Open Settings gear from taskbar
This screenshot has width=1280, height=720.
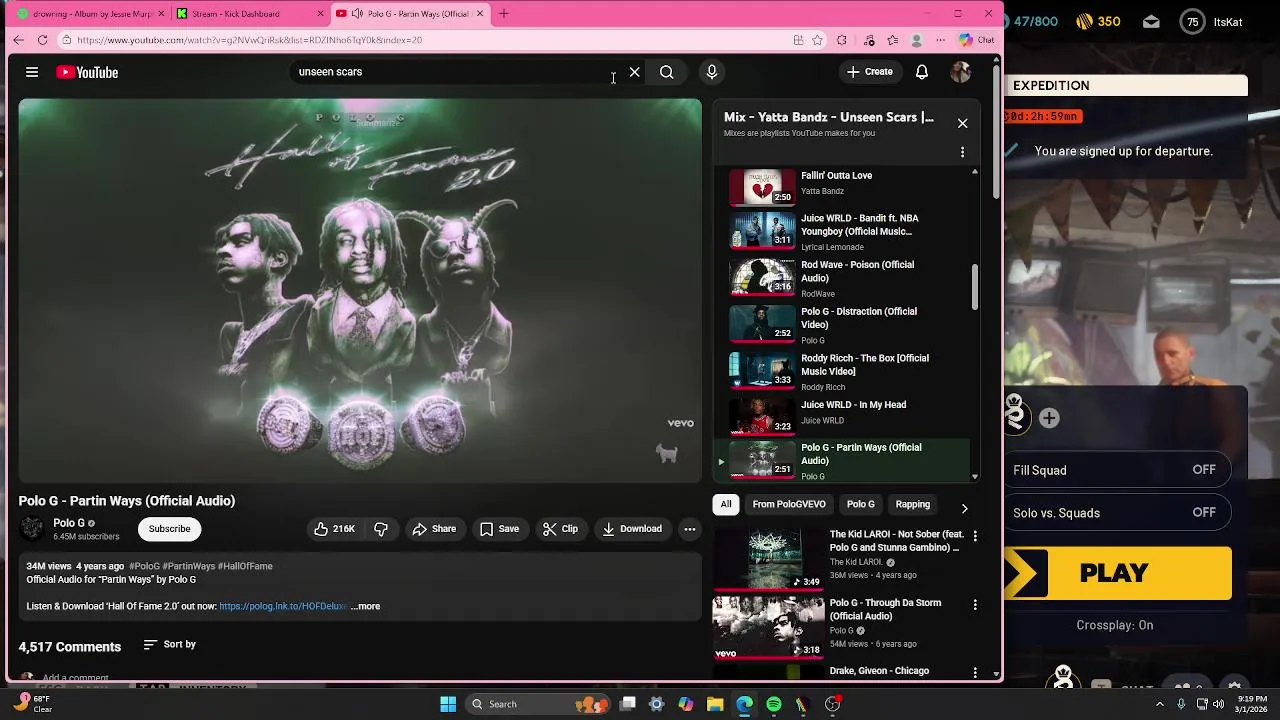pyautogui.click(x=656, y=704)
